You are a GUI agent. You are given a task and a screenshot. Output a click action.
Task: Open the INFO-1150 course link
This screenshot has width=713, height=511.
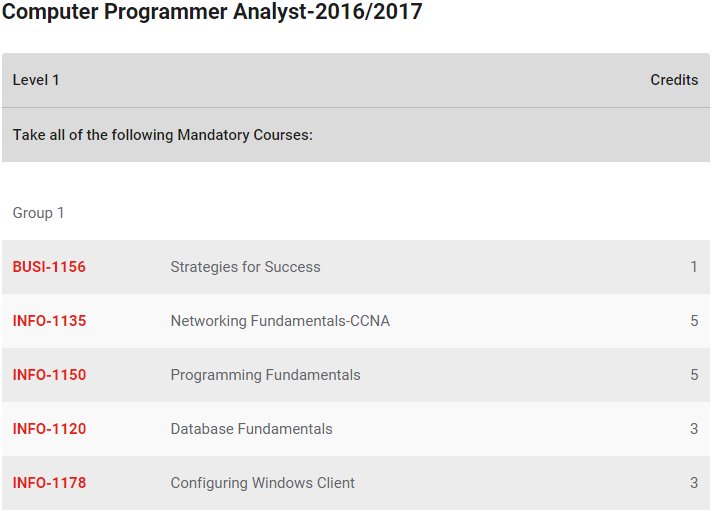point(49,375)
